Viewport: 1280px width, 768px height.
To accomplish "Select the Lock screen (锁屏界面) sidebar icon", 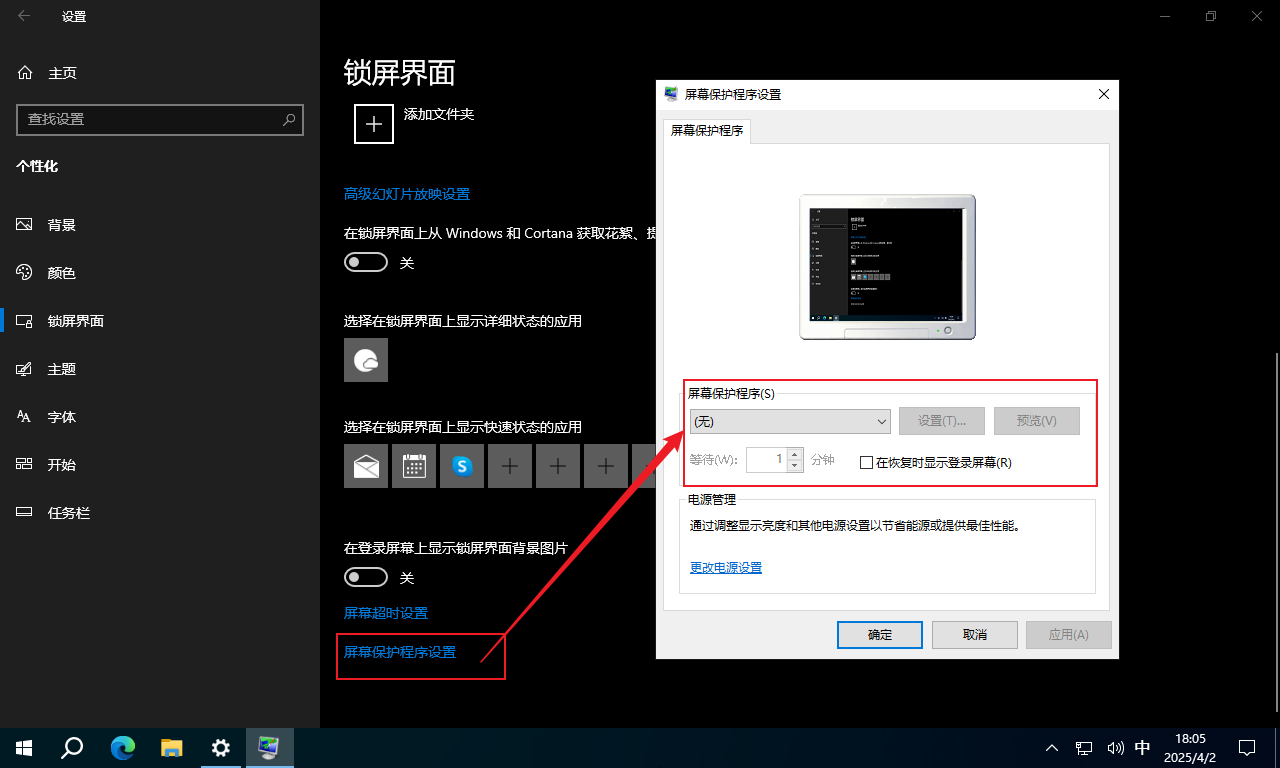I will 25,321.
